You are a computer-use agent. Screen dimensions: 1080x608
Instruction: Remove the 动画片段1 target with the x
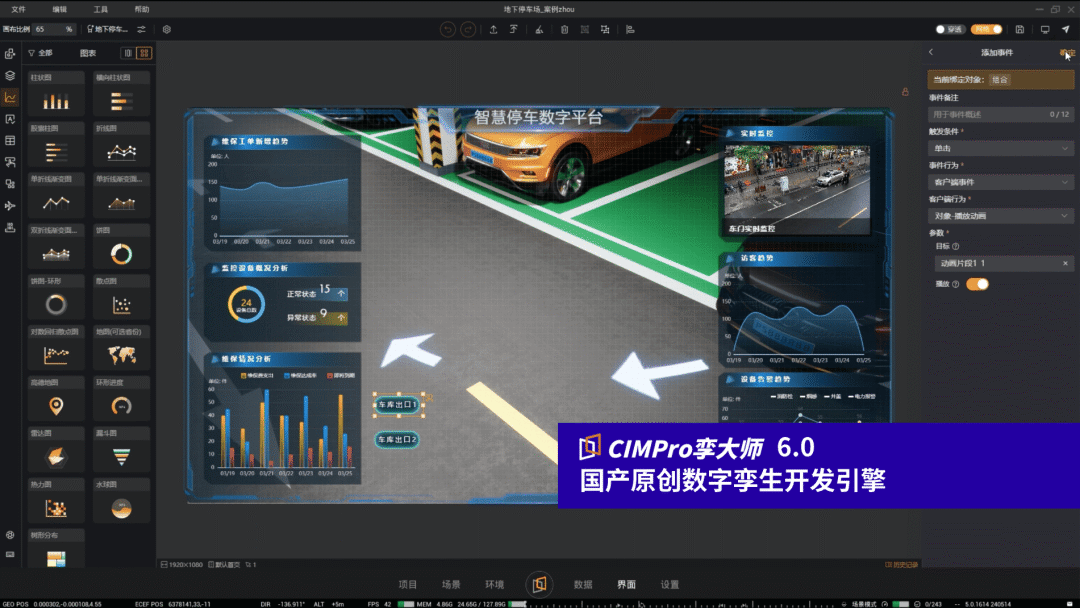[x=1065, y=263]
